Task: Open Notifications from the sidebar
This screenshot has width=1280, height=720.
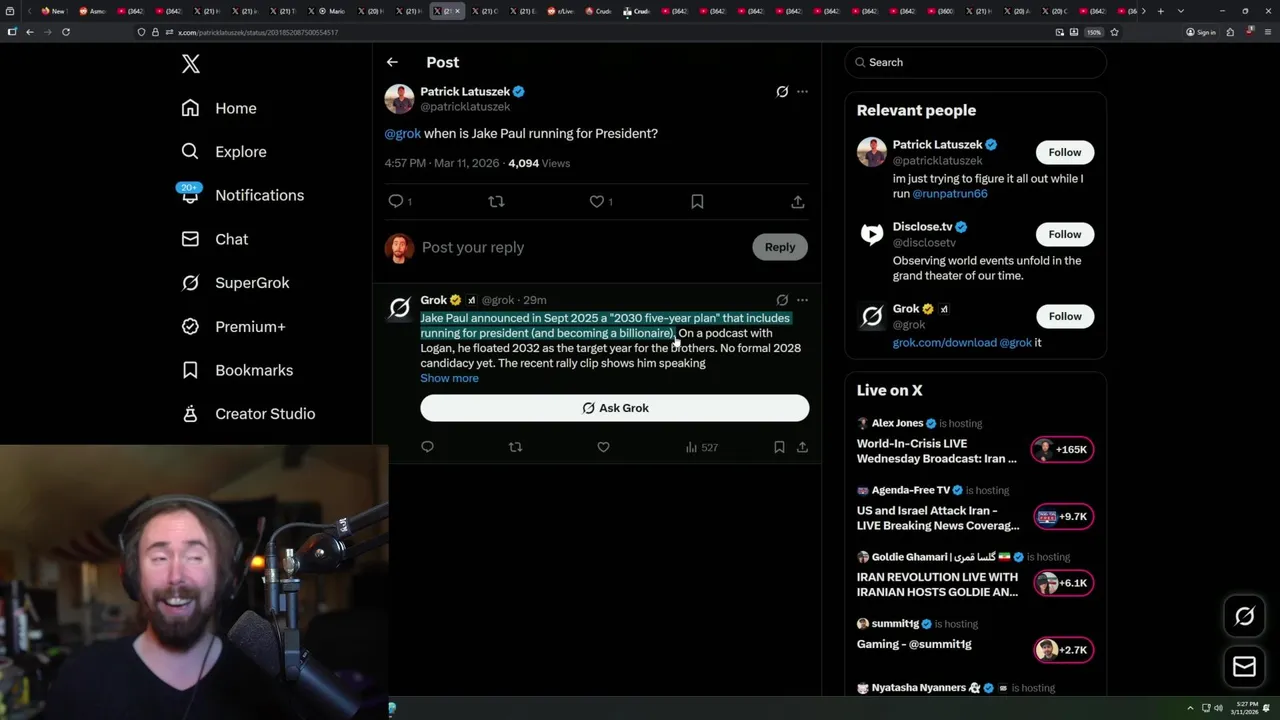Action: coord(241,195)
